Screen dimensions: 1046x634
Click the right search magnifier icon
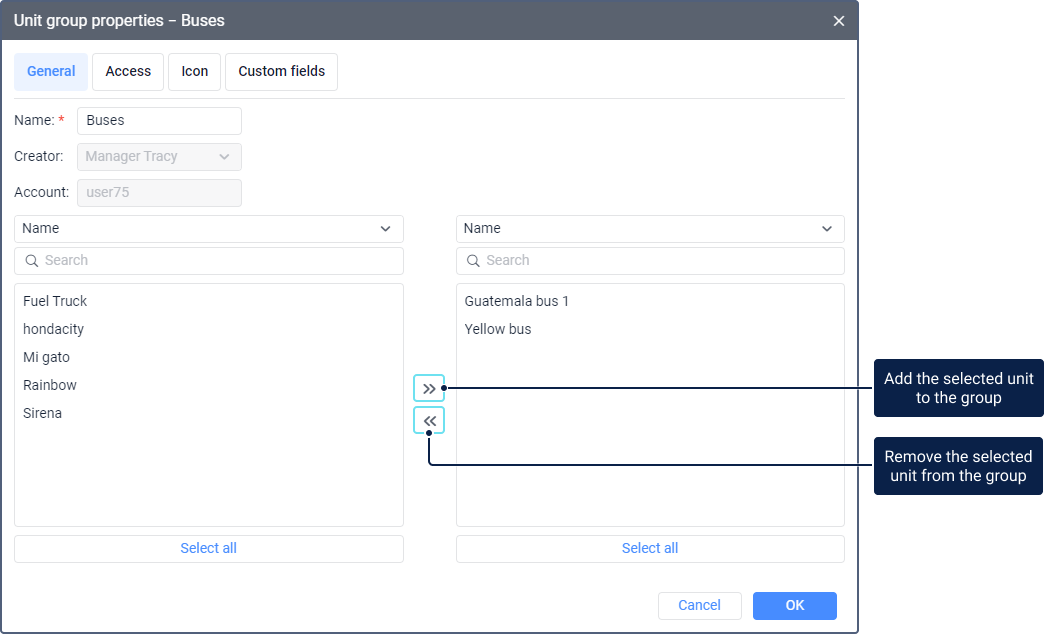[474, 261]
